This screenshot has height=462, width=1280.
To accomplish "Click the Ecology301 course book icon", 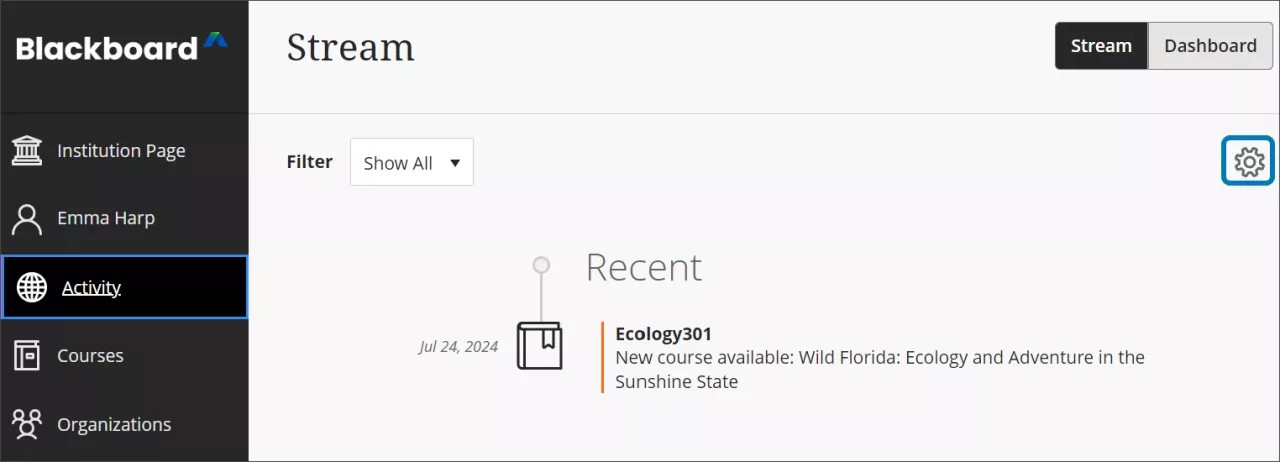I will pos(539,346).
